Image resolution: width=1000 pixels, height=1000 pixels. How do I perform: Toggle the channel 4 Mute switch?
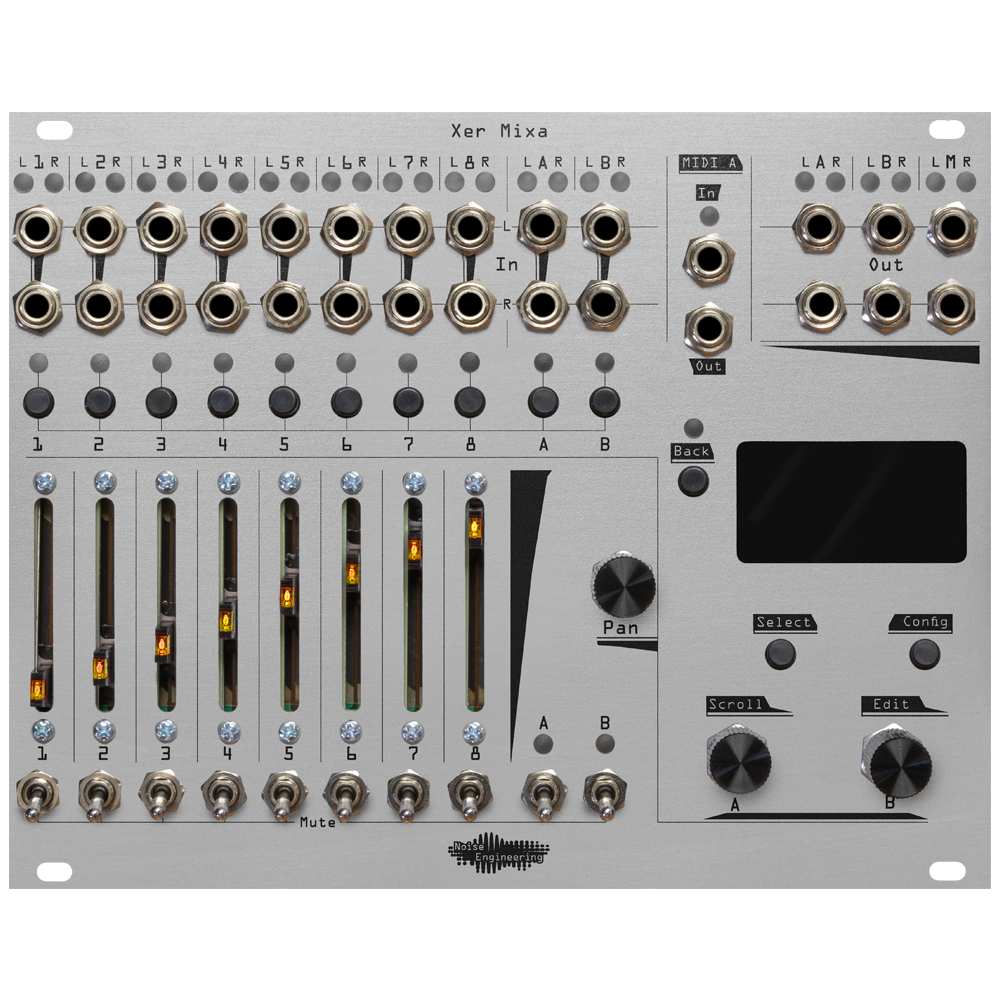tap(222, 796)
